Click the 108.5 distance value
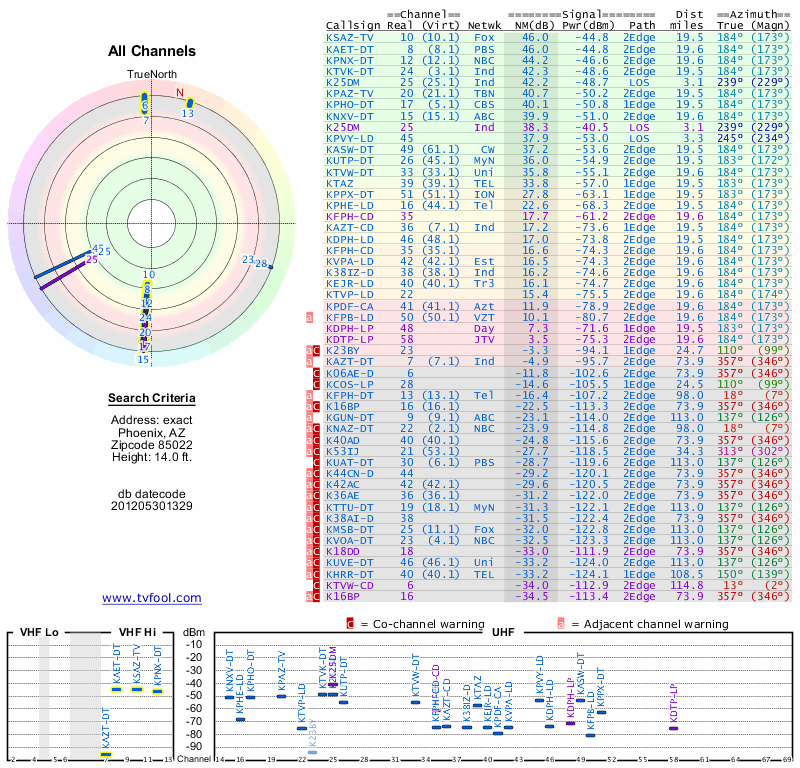 [x=687, y=574]
